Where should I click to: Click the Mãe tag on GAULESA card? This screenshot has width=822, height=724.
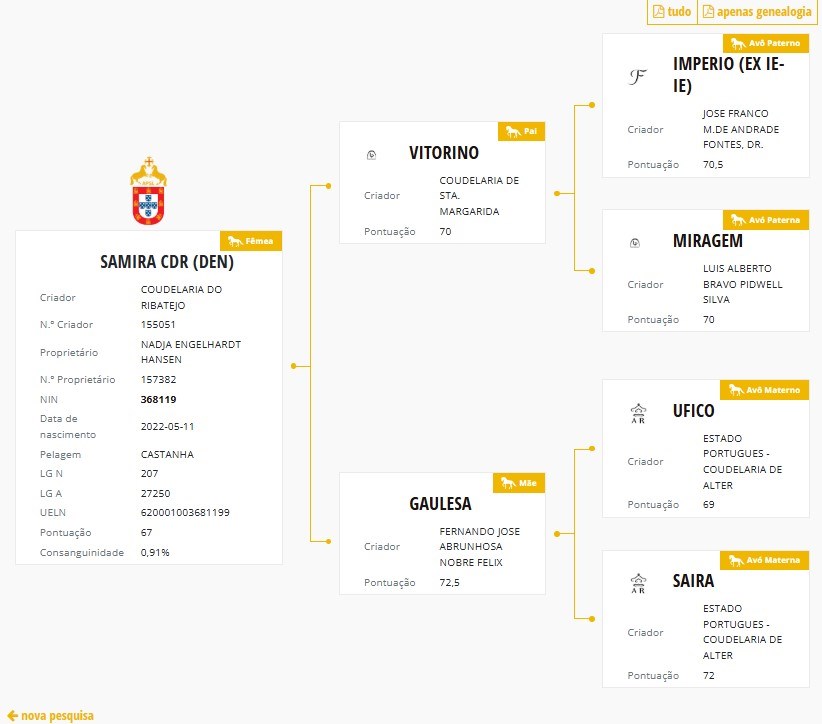(519, 483)
